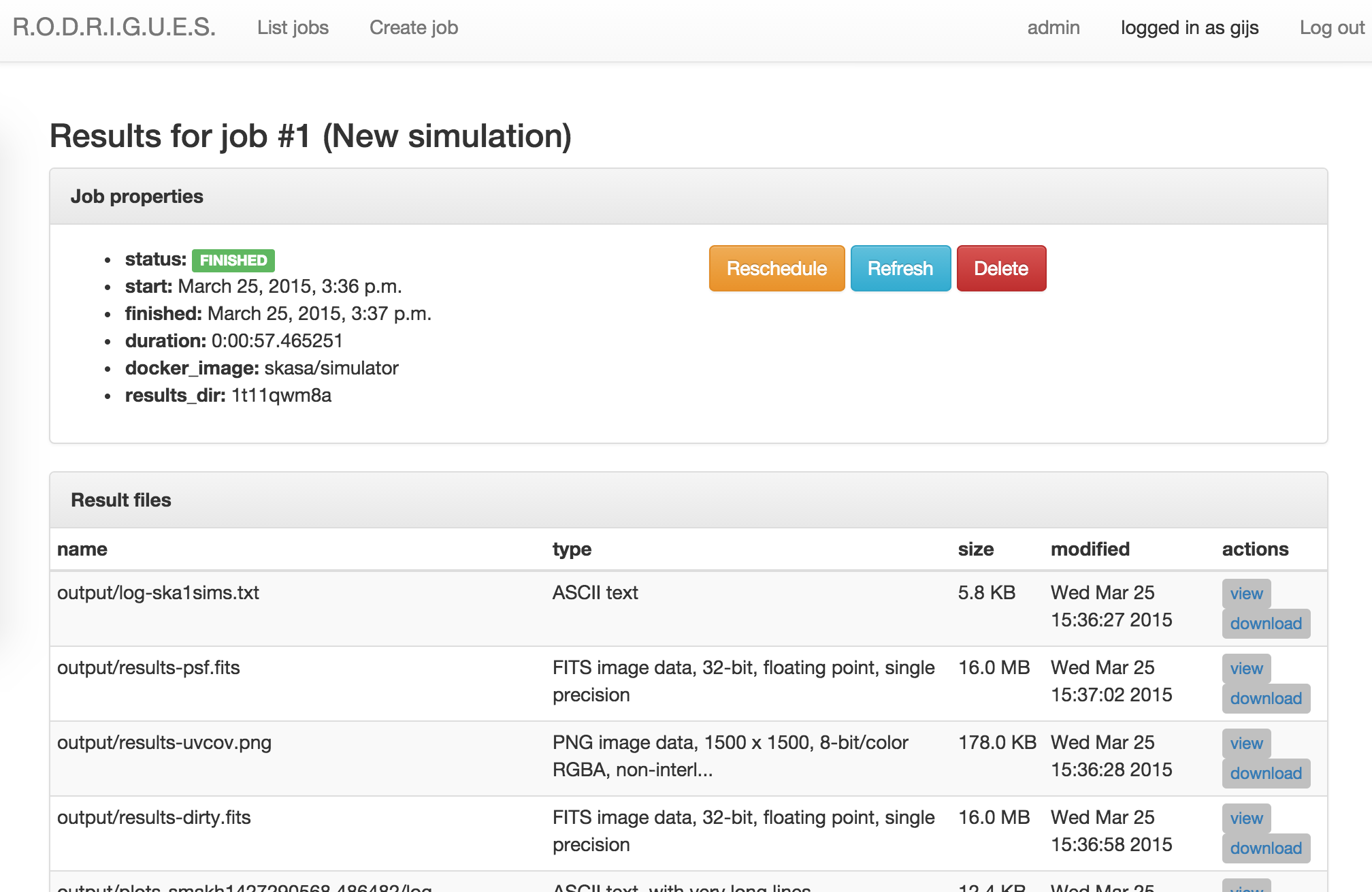Click the FINISHED status badge
Image resolution: width=1372 pixels, height=892 pixels.
[233, 260]
